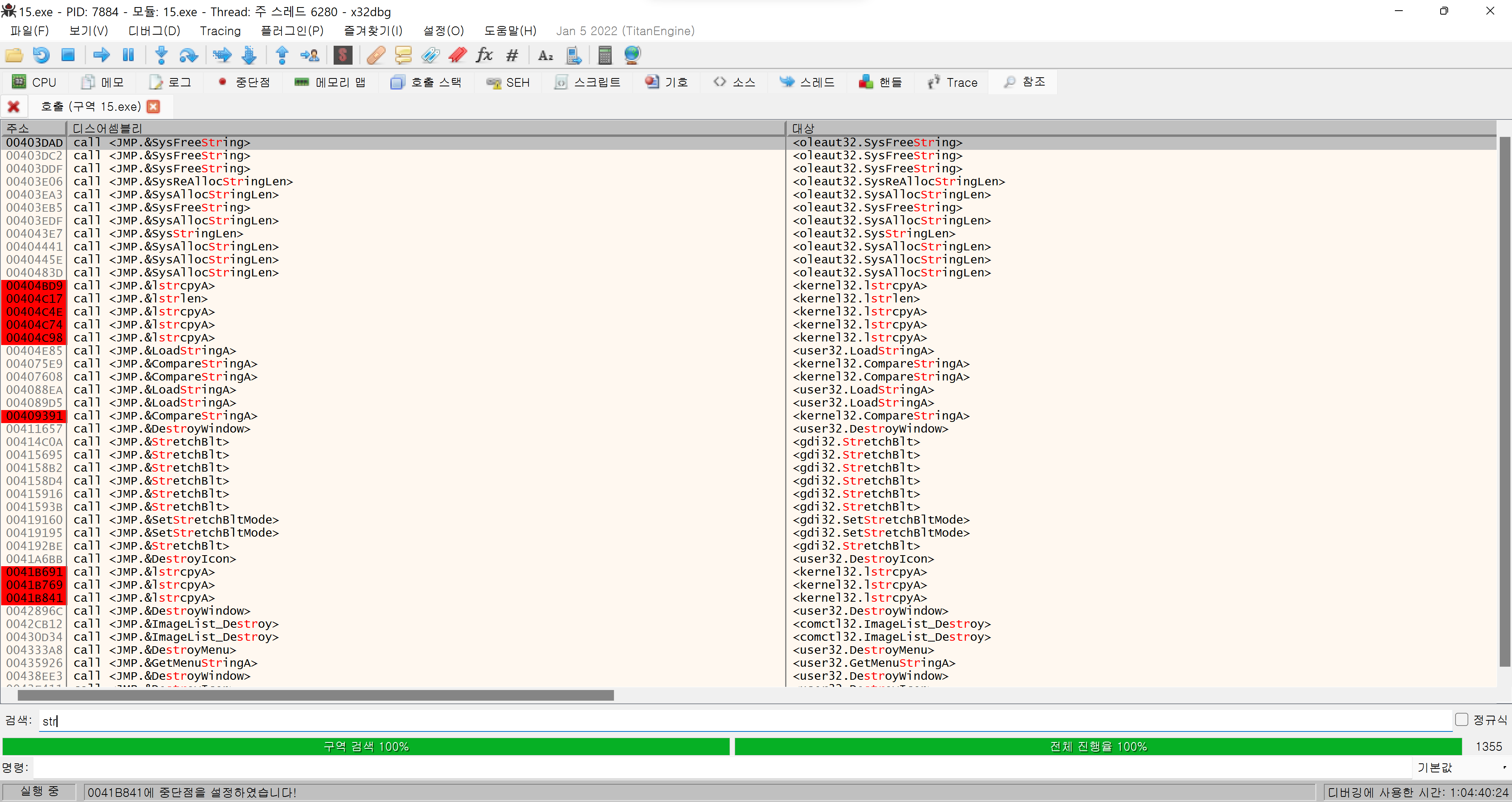
Task: Switch to the 호출 스택 tab
Action: pos(426,82)
